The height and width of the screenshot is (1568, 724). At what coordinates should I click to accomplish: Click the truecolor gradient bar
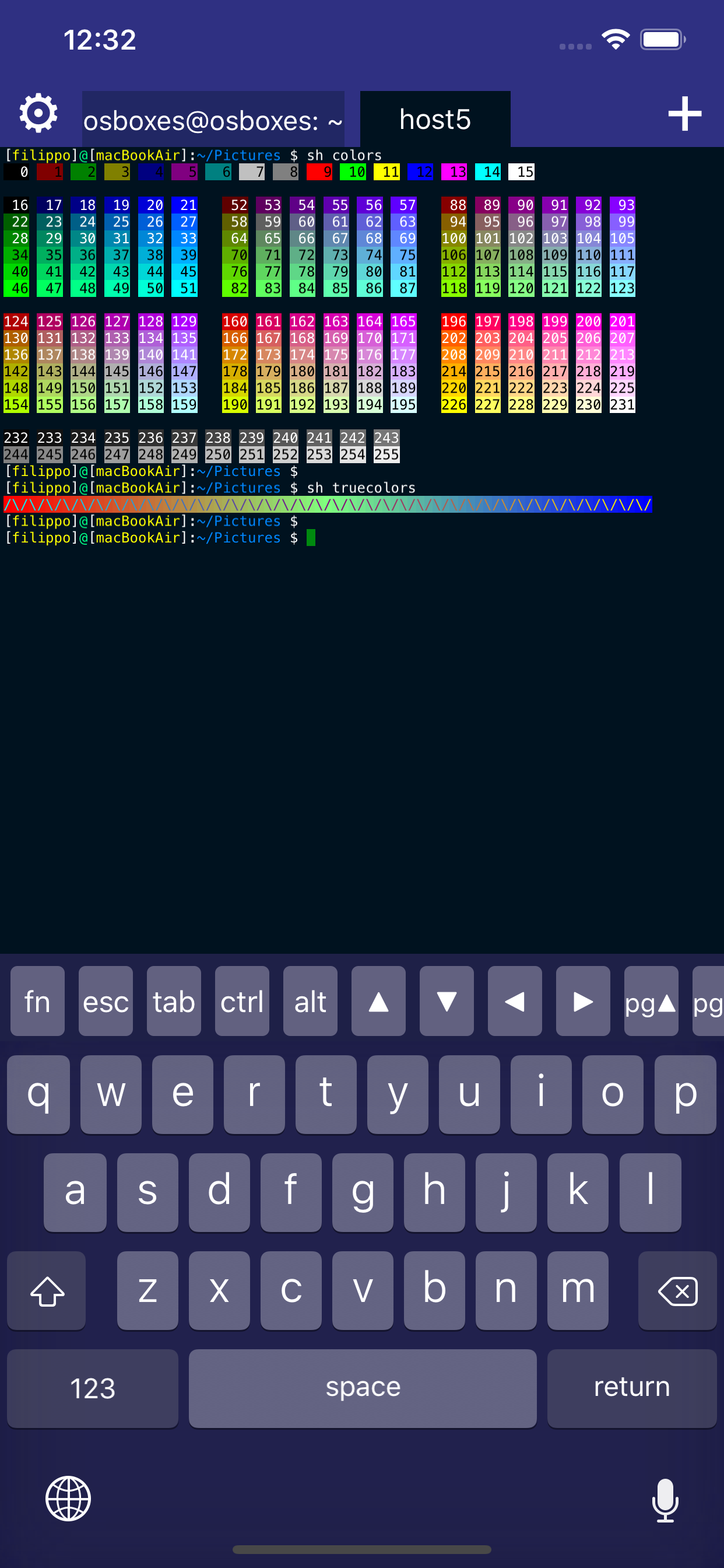(328, 505)
